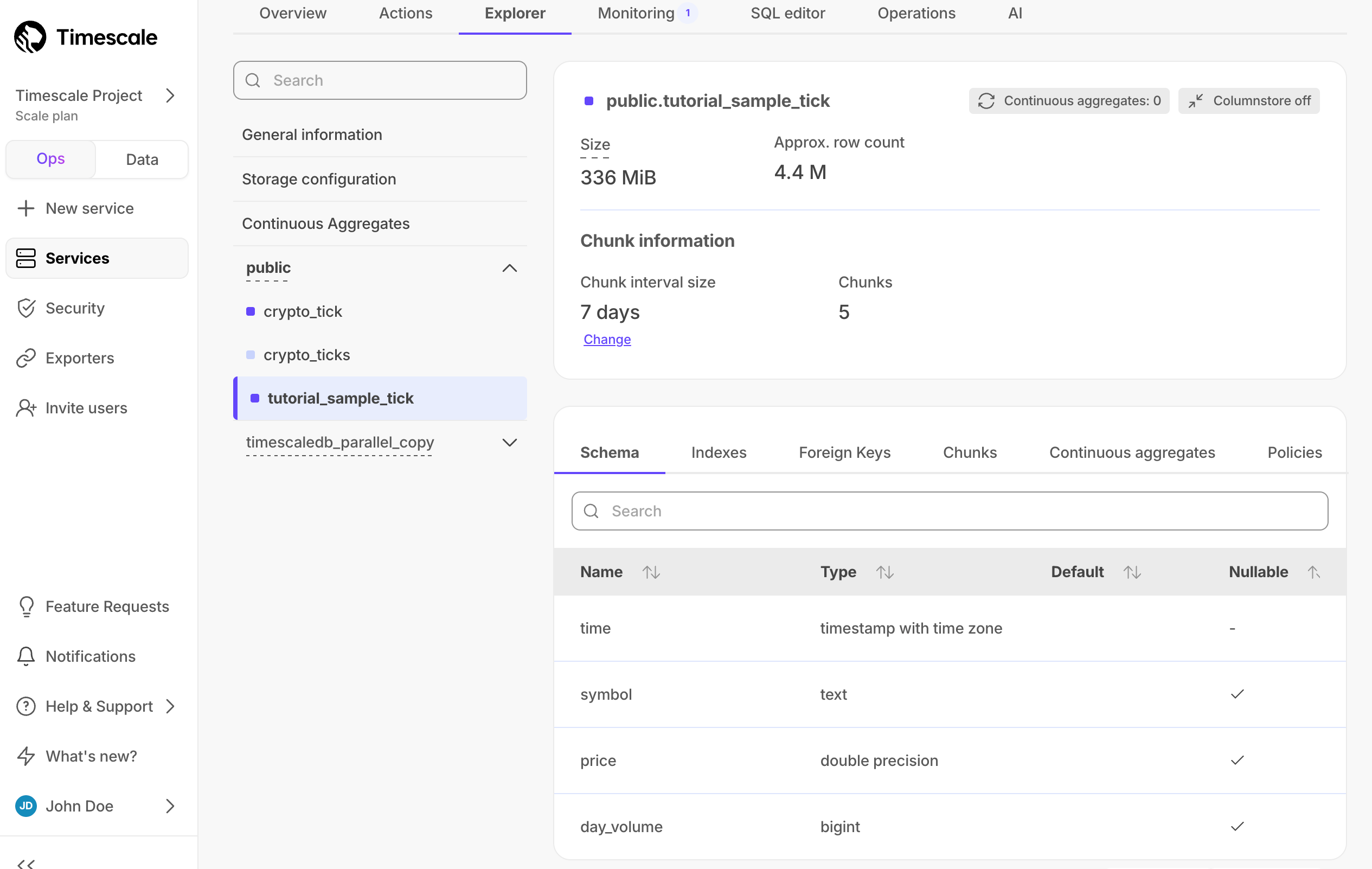
Task: Click the Invite users person icon
Action: tap(25, 408)
